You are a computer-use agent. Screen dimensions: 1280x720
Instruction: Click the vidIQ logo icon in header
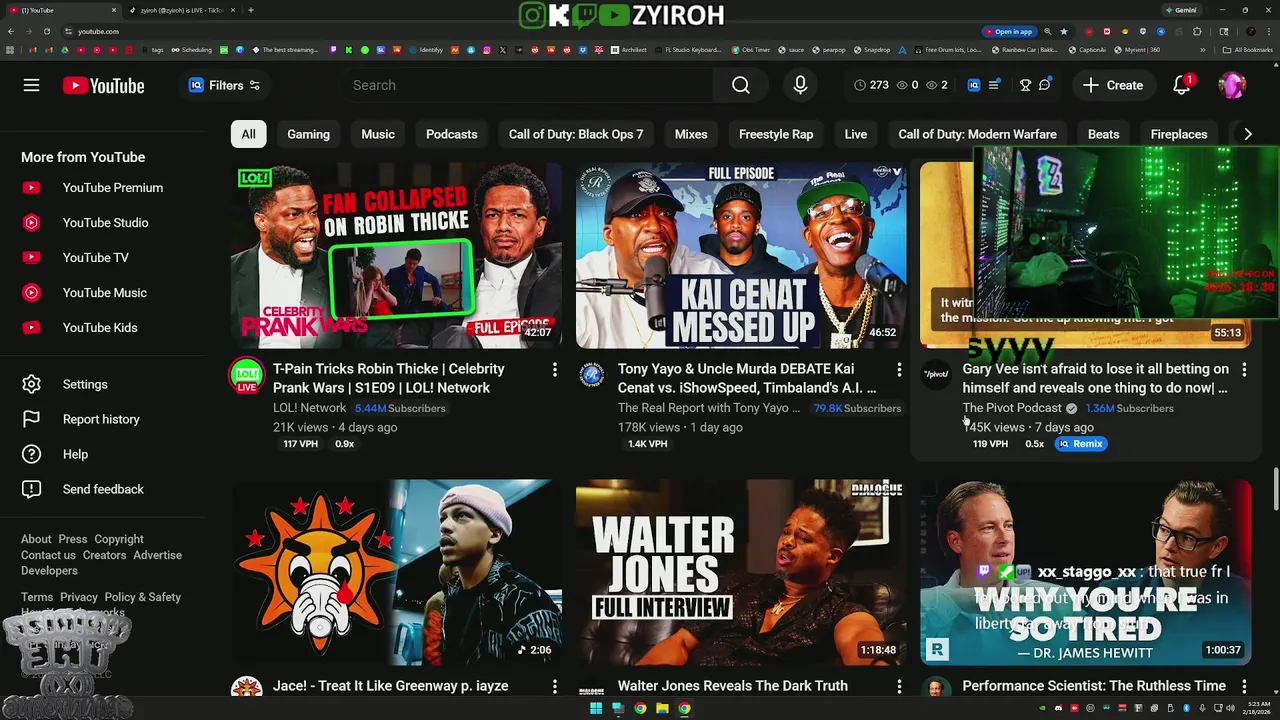(974, 85)
